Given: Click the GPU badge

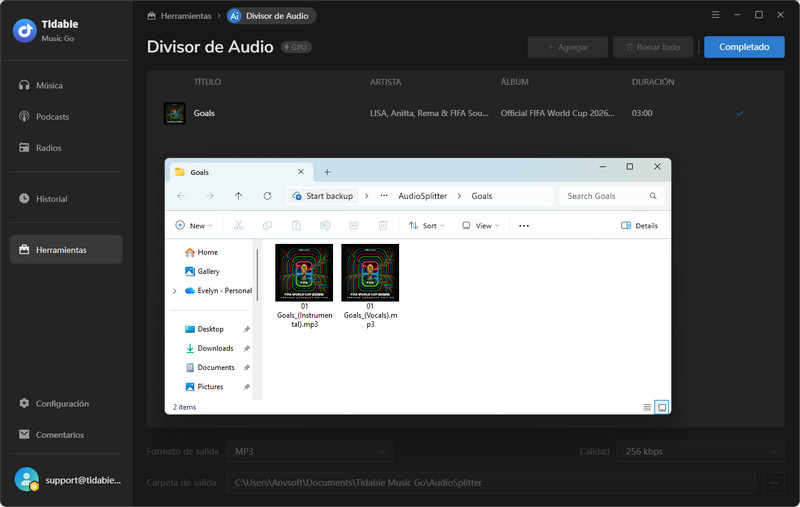Looking at the screenshot, I should point(296,47).
